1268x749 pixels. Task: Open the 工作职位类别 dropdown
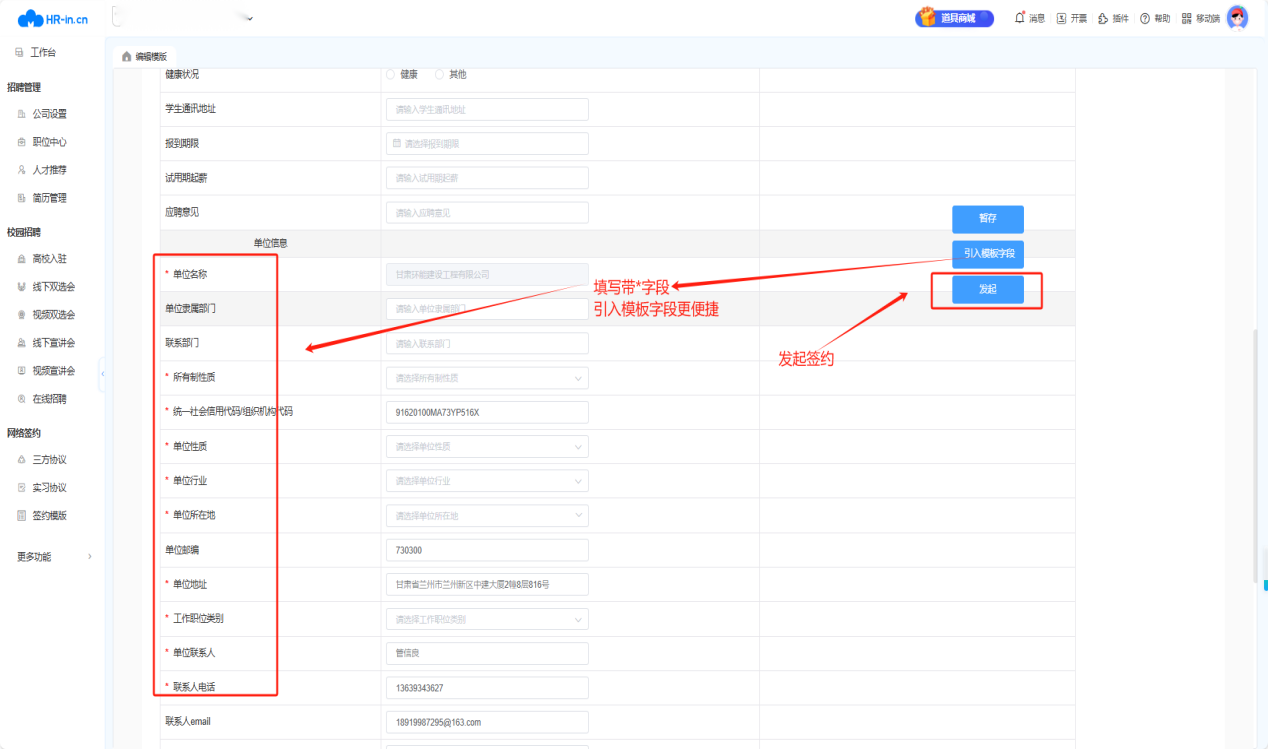click(487, 619)
